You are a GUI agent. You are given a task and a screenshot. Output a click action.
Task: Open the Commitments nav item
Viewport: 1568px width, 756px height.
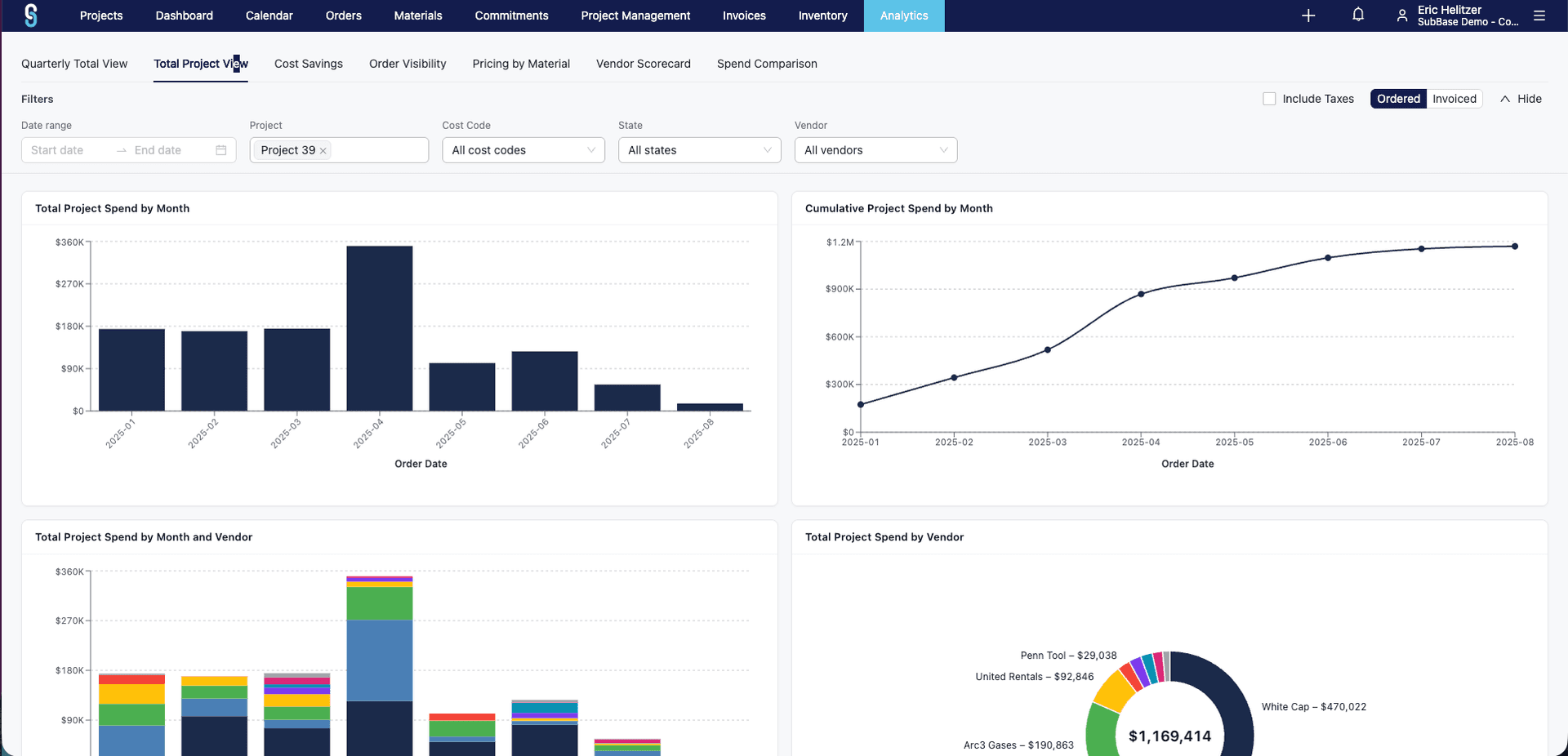click(x=512, y=16)
